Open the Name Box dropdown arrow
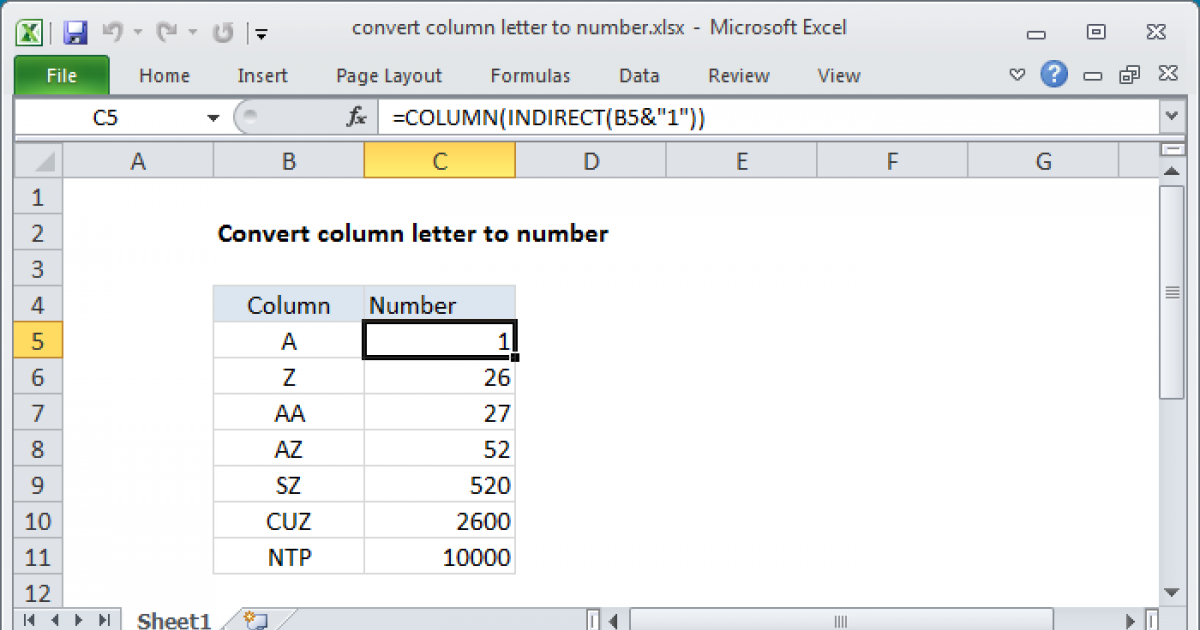This screenshot has height=630, width=1200. tap(212, 116)
